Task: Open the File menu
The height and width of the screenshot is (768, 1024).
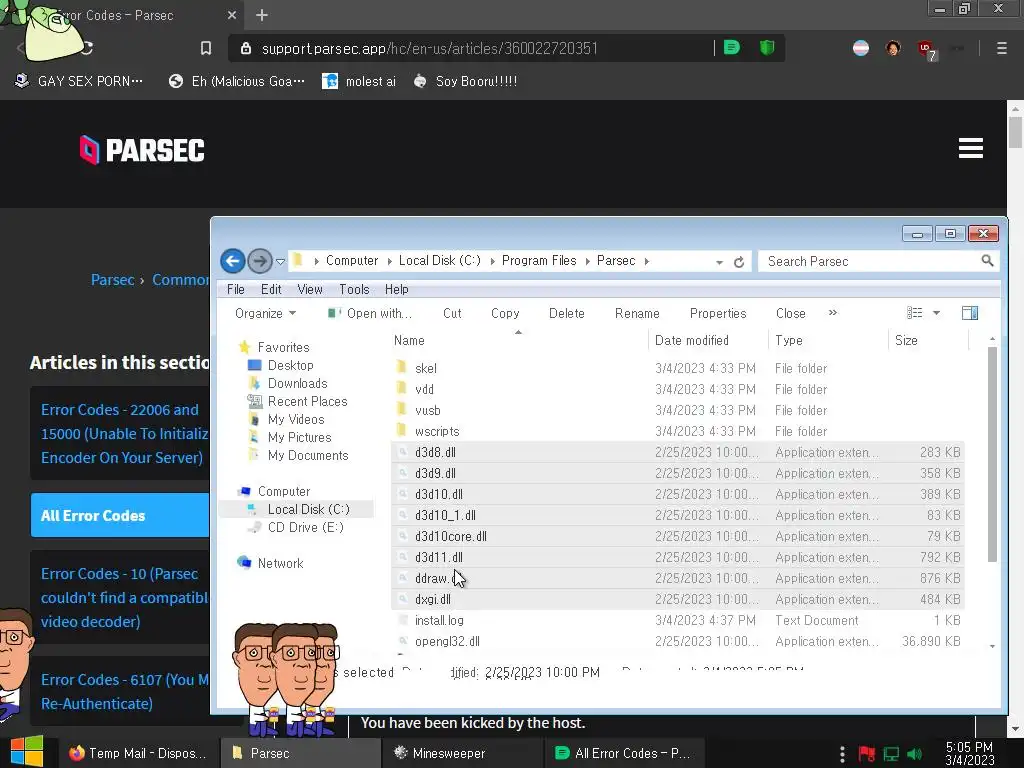Action: point(236,289)
